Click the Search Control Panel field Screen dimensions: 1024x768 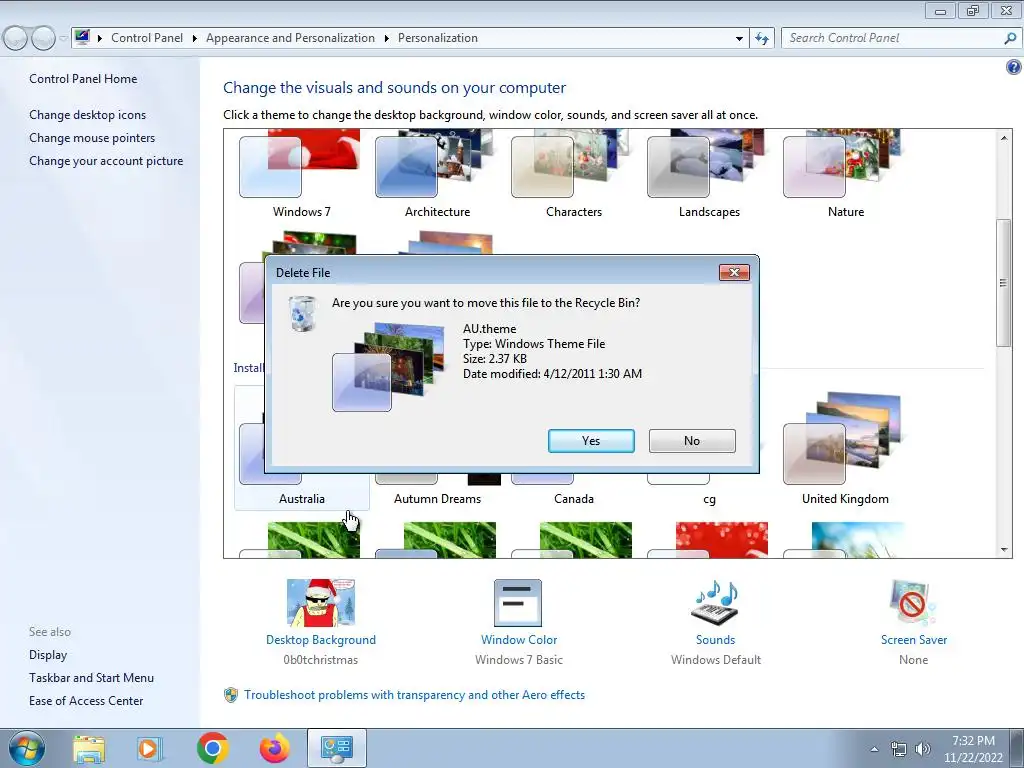pyautogui.click(x=891, y=38)
